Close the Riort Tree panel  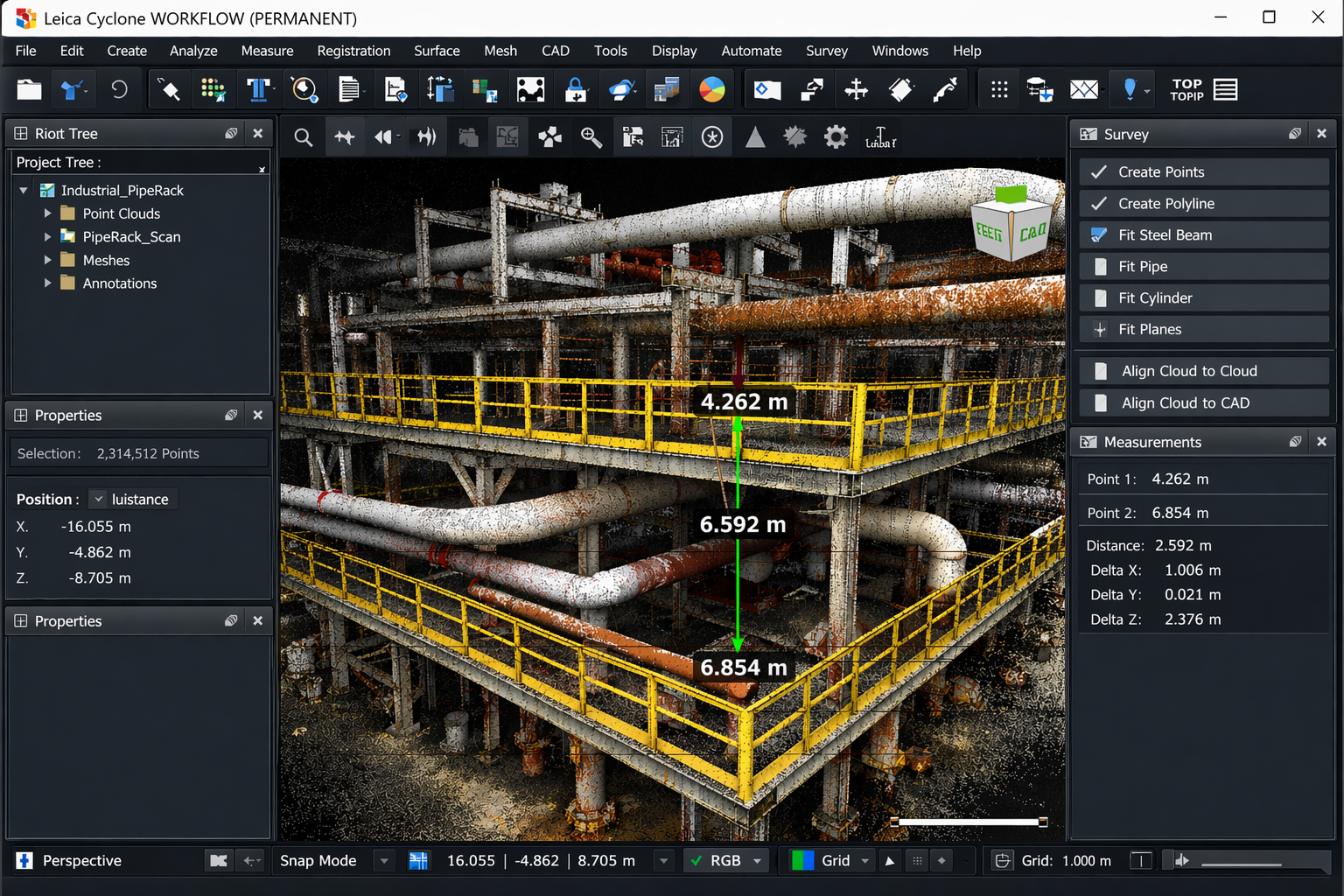tap(257, 134)
